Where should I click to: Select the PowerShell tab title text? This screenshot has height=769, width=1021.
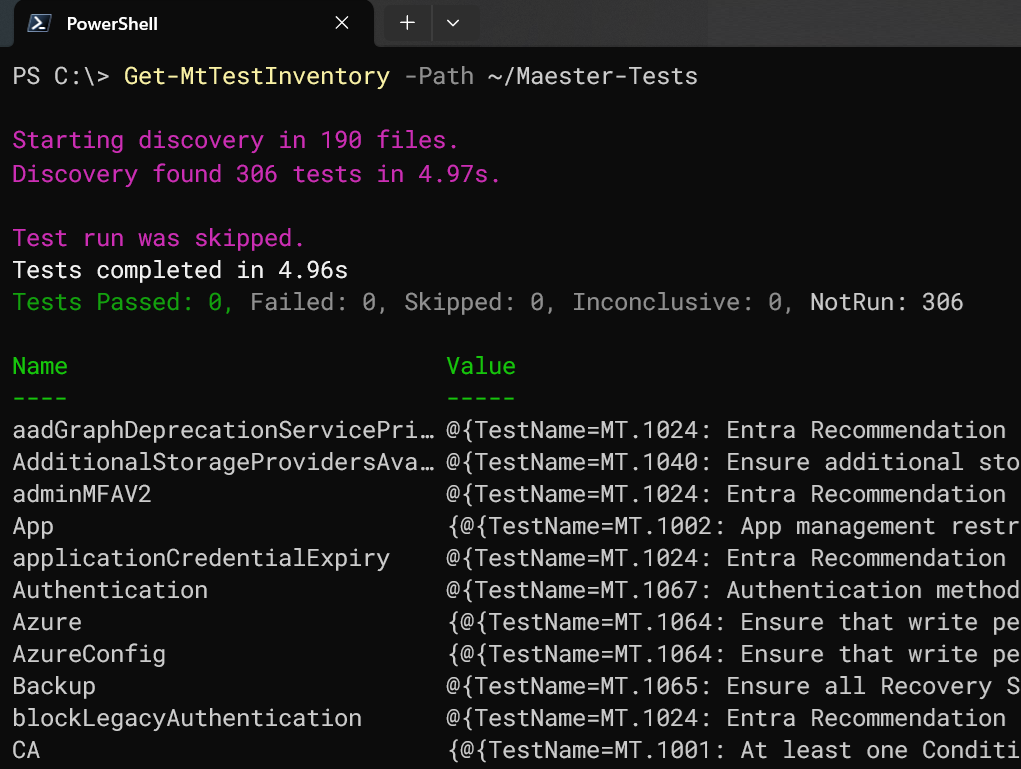[x=113, y=23]
